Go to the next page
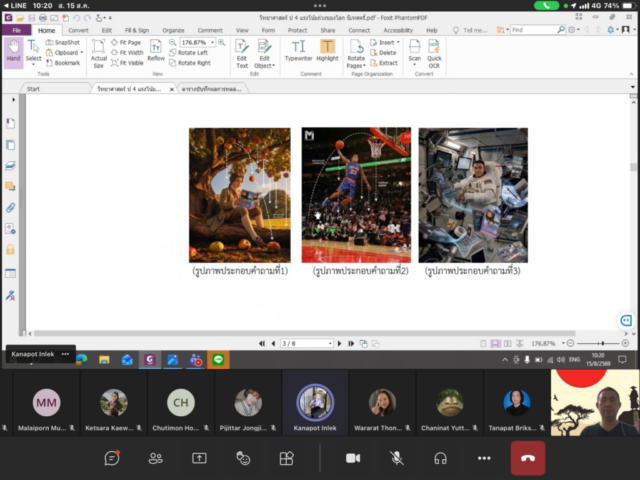This screenshot has width=640, height=480. tap(339, 344)
